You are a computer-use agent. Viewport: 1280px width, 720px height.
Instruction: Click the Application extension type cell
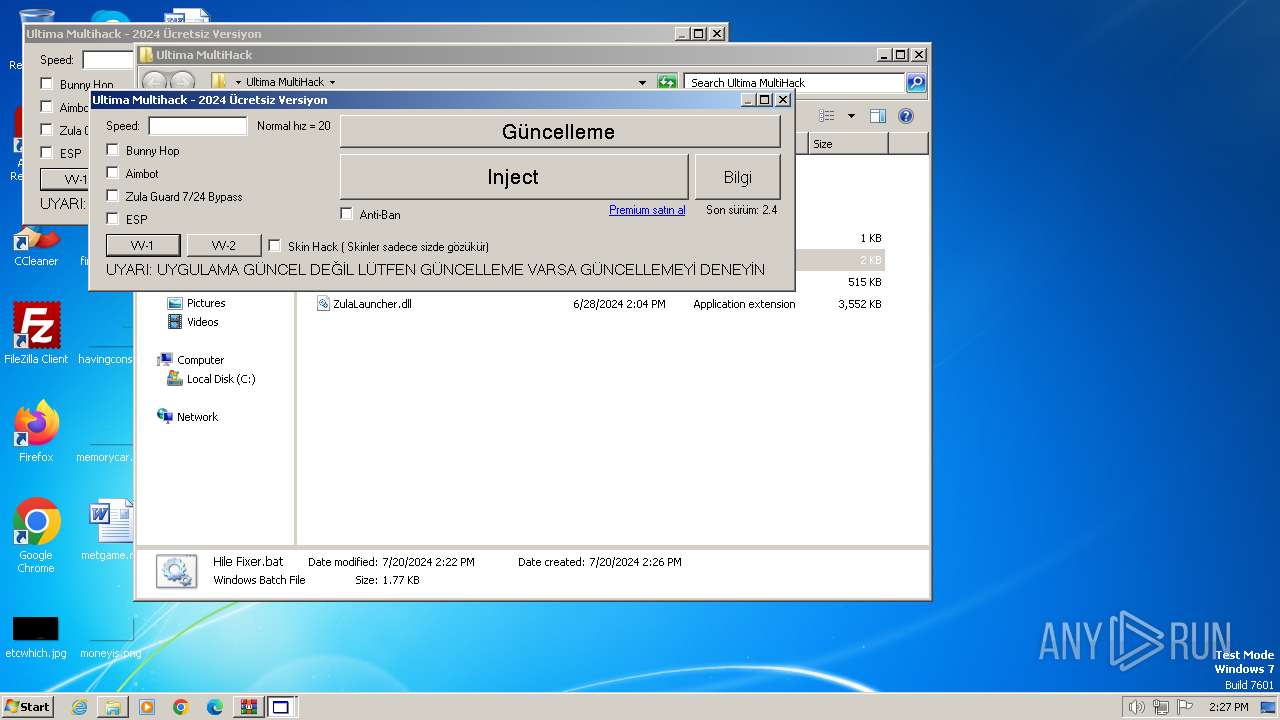744,304
